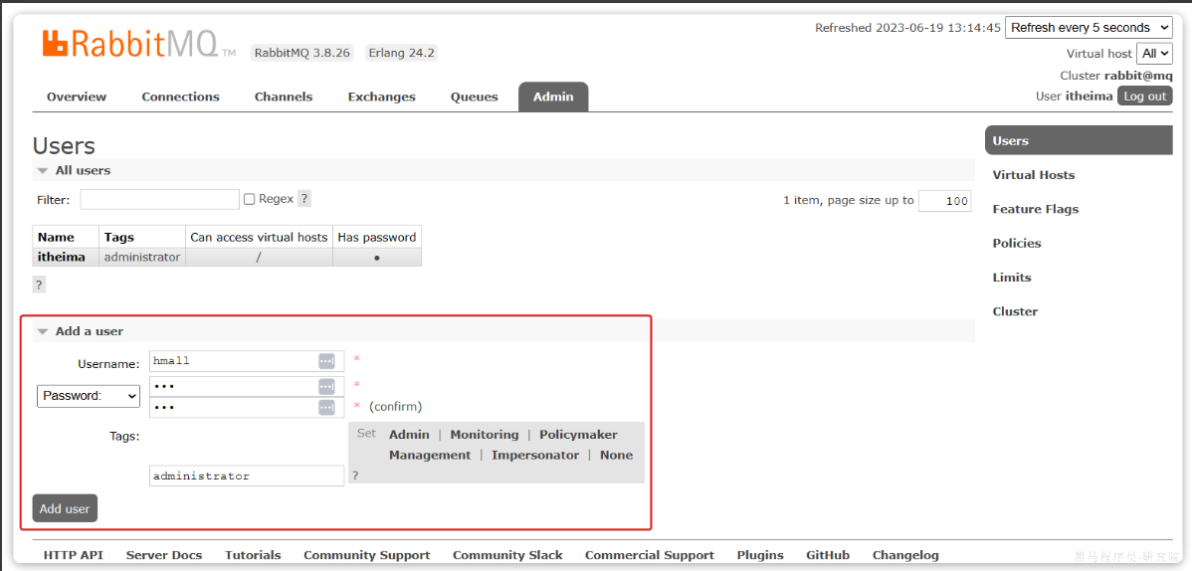Screen dimensions: 1192x571
Task: Open the HTTP API footer link
Action: (74, 555)
